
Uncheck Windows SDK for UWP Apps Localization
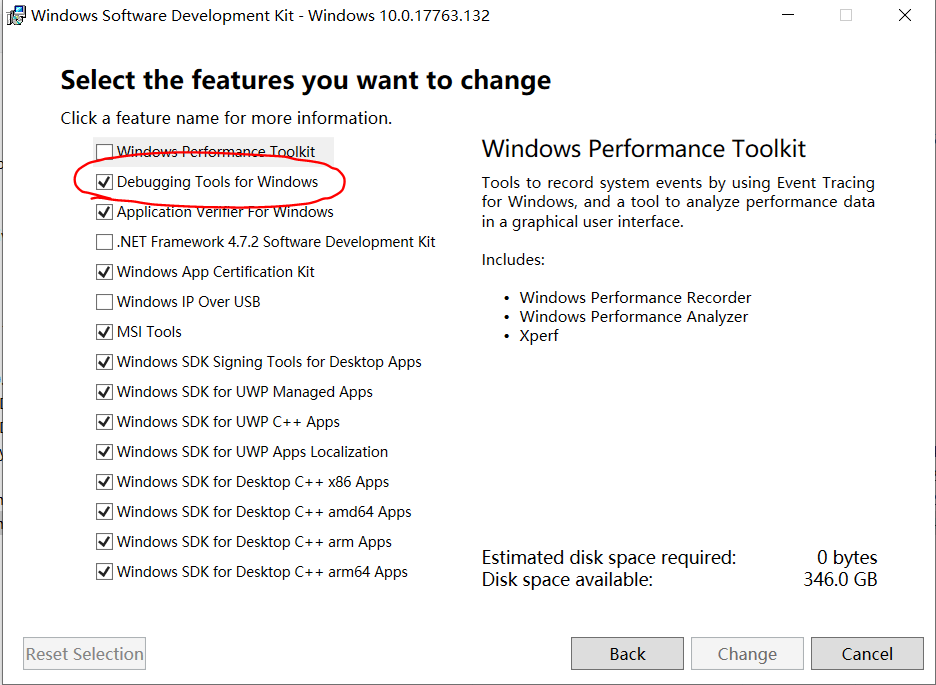104,451
